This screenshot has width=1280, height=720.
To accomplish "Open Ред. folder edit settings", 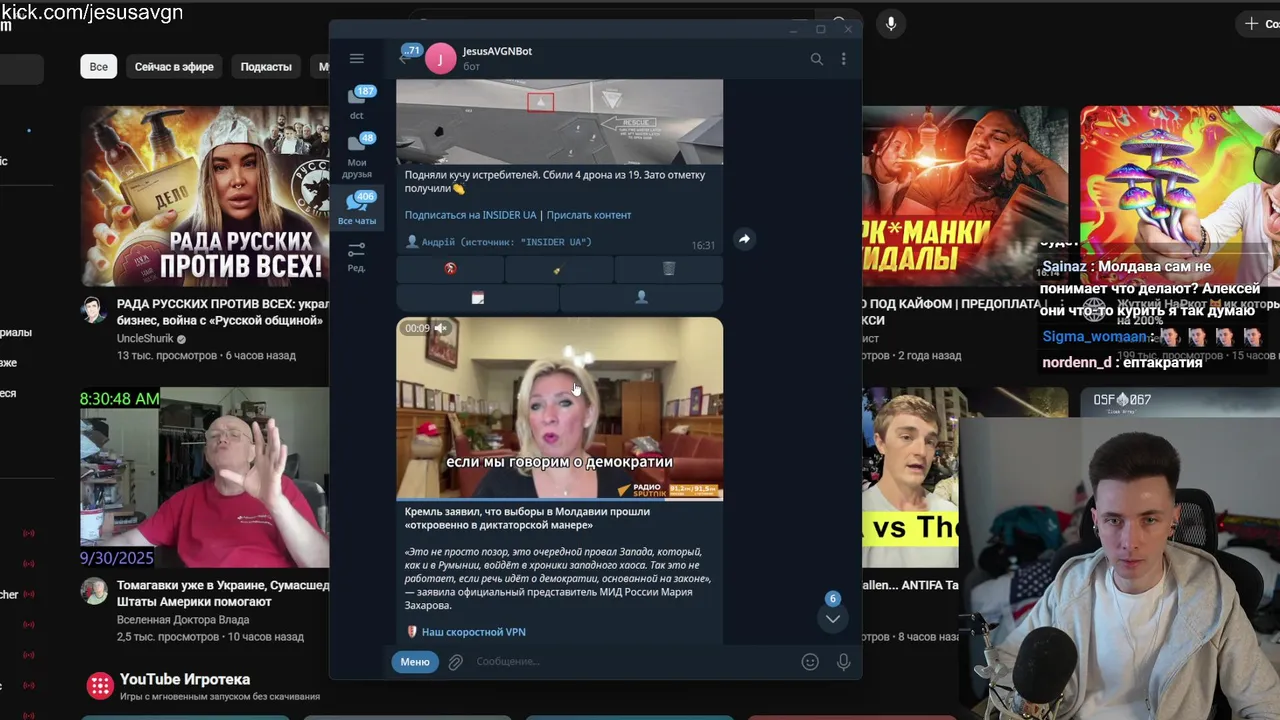I will [x=357, y=256].
